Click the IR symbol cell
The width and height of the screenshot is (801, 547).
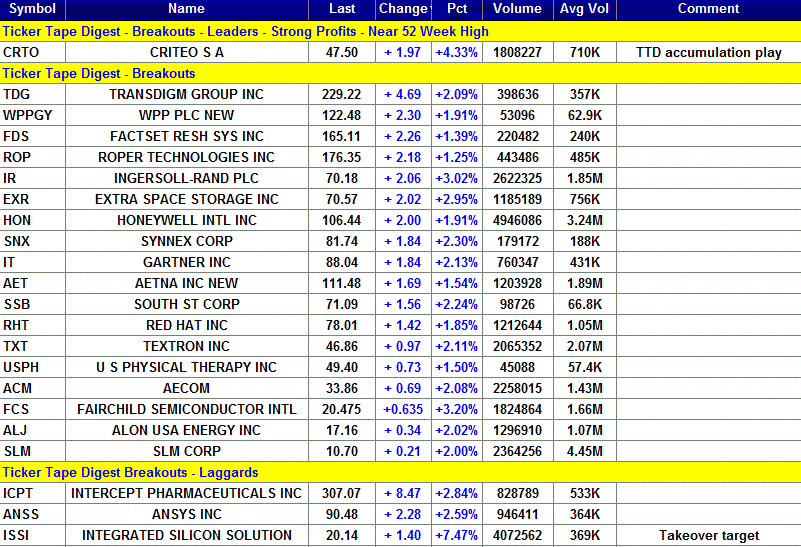point(32,178)
